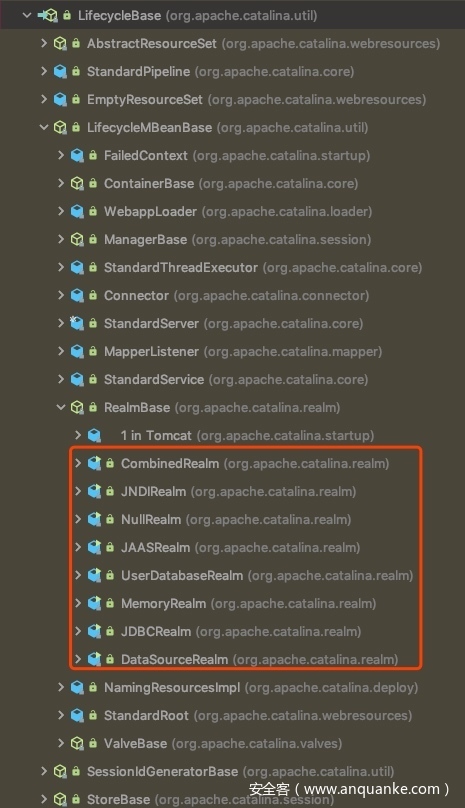
Task: Click the lock icon beside Connector
Action: pos(93,295)
